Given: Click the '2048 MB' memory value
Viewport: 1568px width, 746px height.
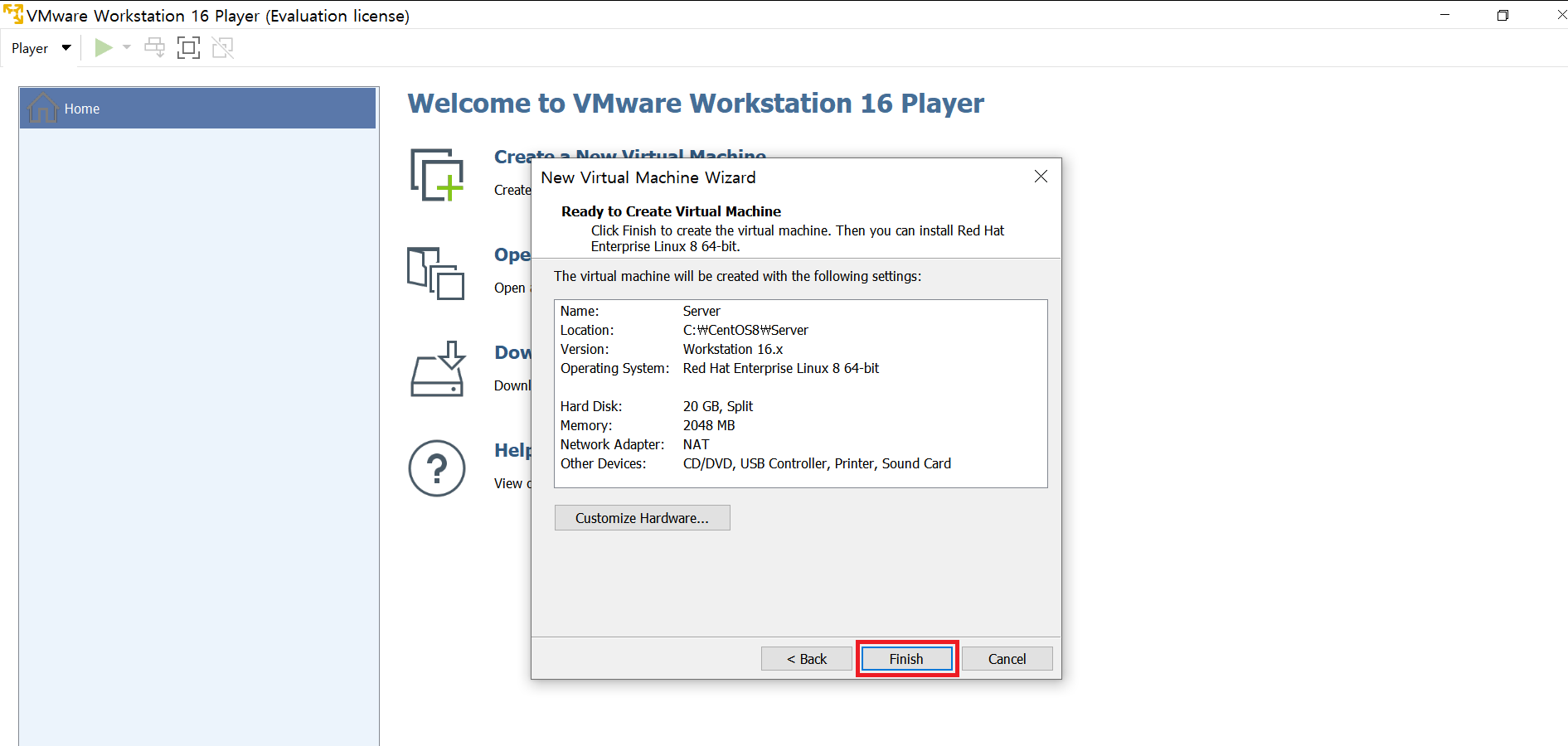Looking at the screenshot, I should tap(709, 425).
